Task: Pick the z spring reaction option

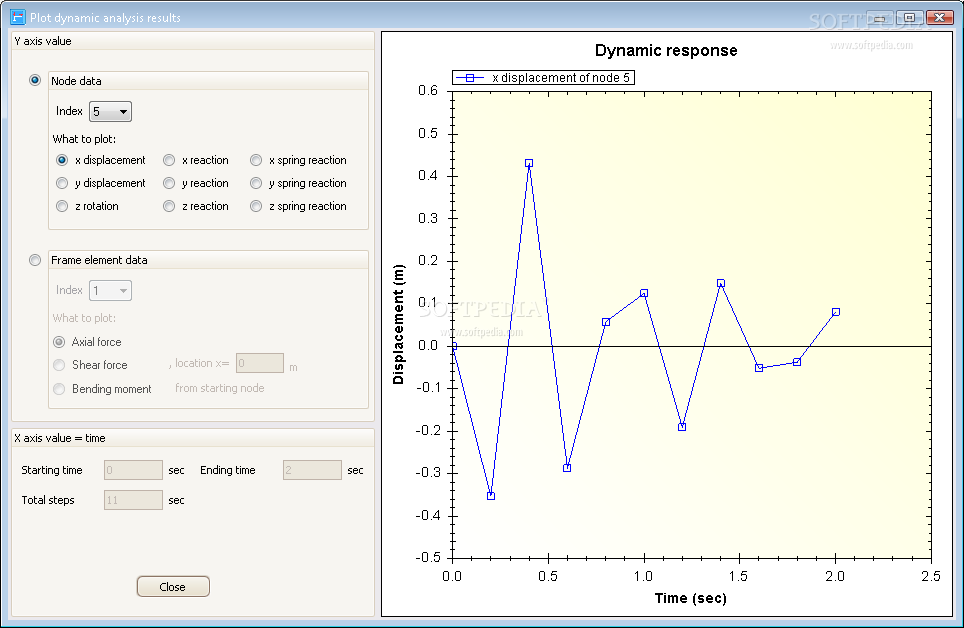Action: coord(256,206)
